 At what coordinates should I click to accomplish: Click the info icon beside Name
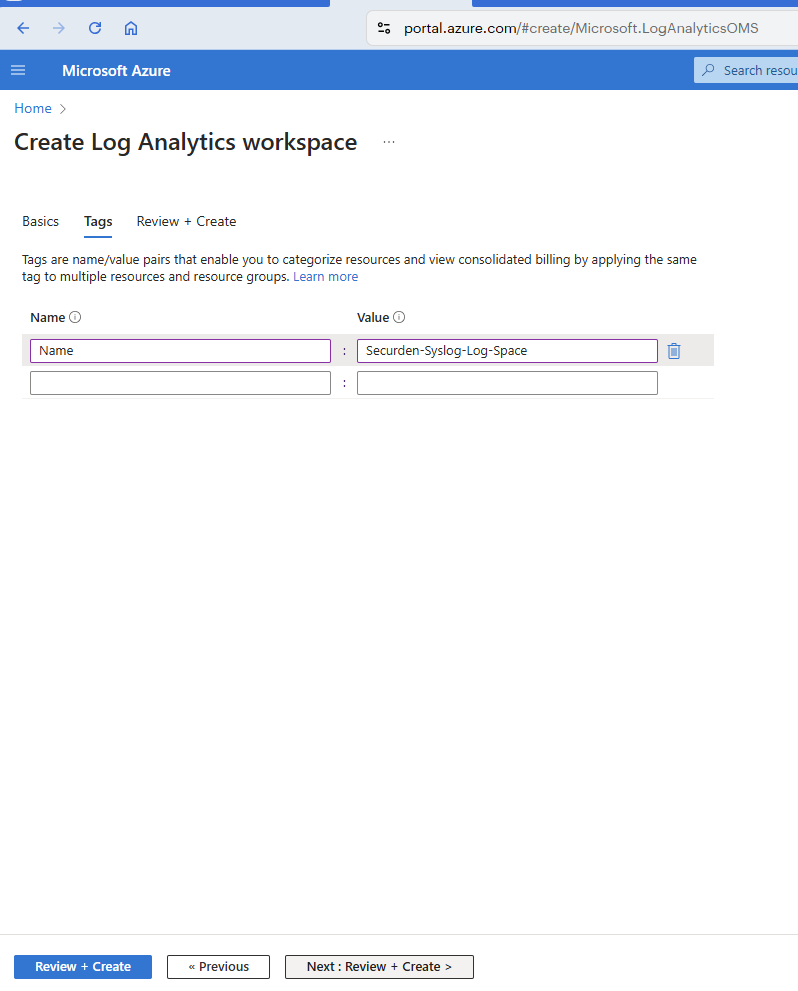point(75,317)
